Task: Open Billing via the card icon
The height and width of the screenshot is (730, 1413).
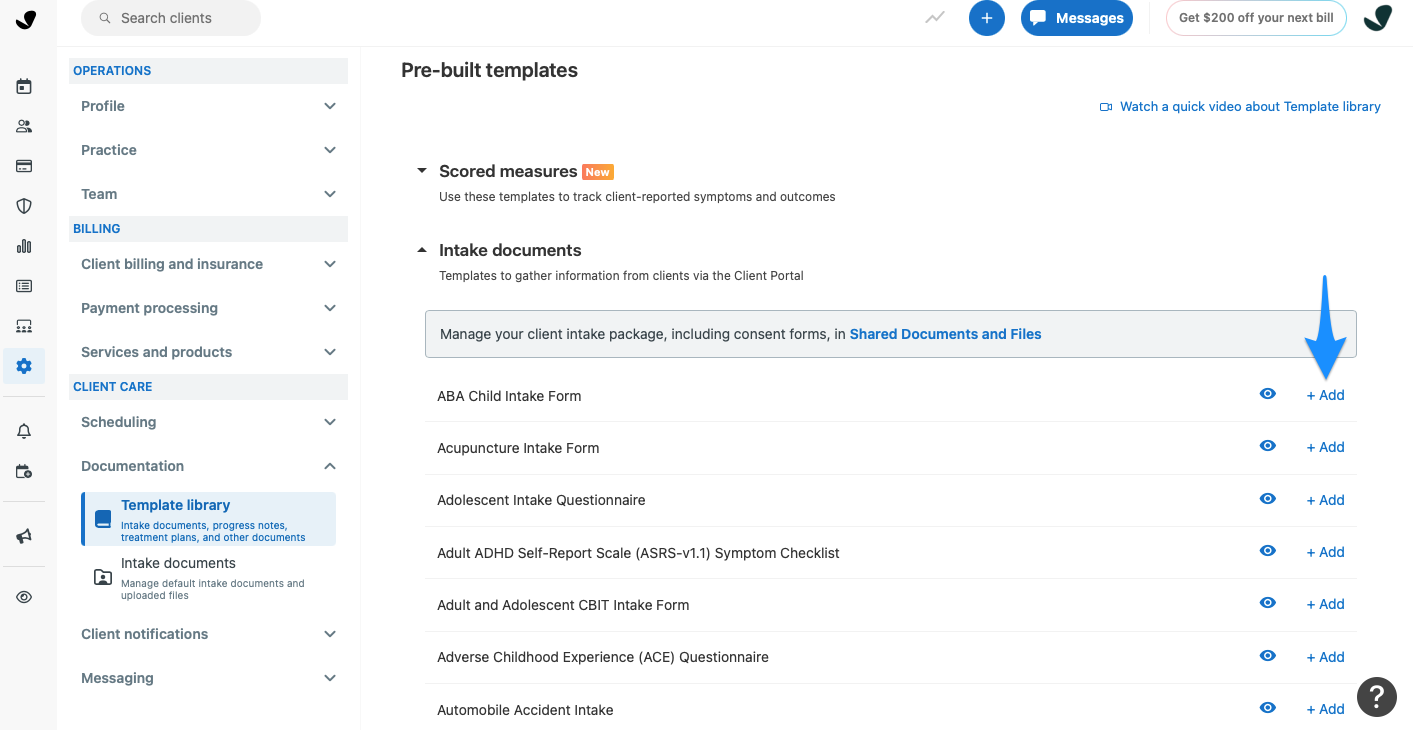Action: point(24,166)
